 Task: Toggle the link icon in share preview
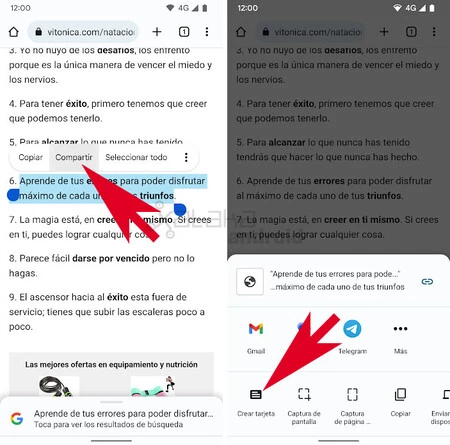tap(427, 282)
